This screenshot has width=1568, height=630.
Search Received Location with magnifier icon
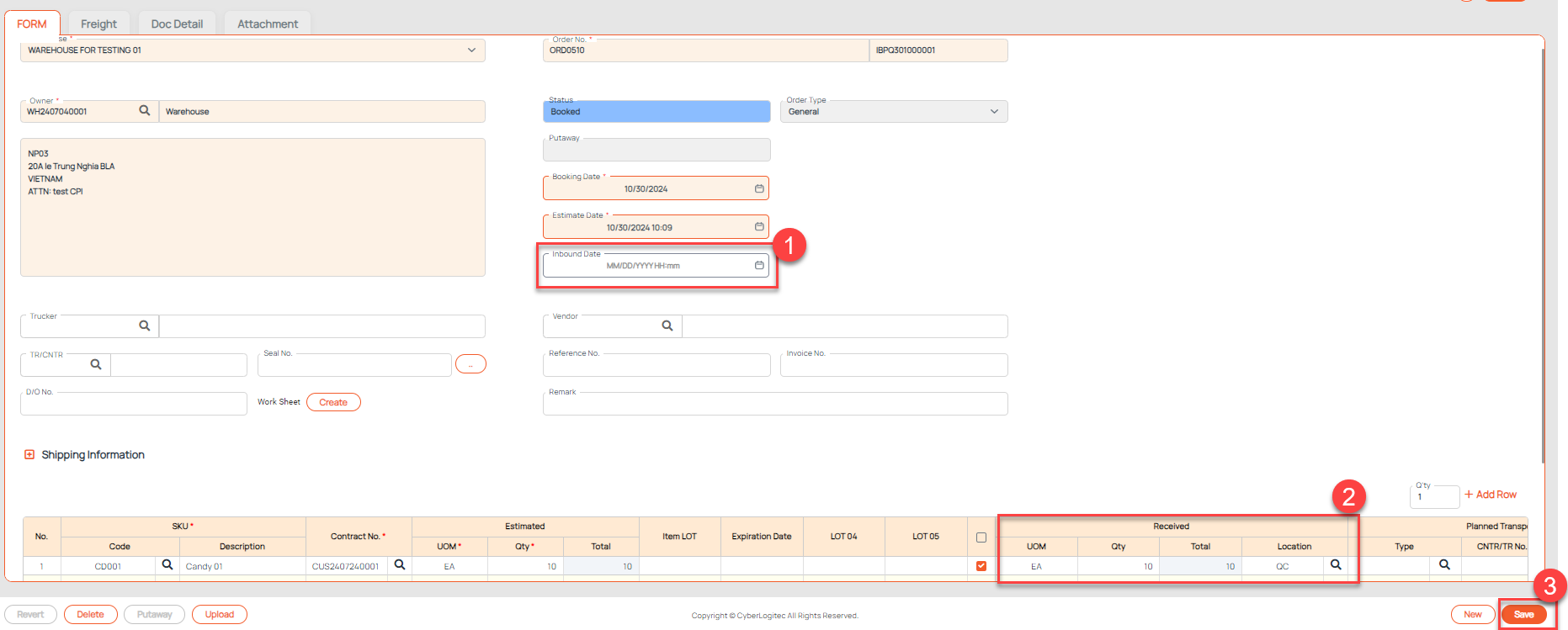pyautogui.click(x=1336, y=565)
